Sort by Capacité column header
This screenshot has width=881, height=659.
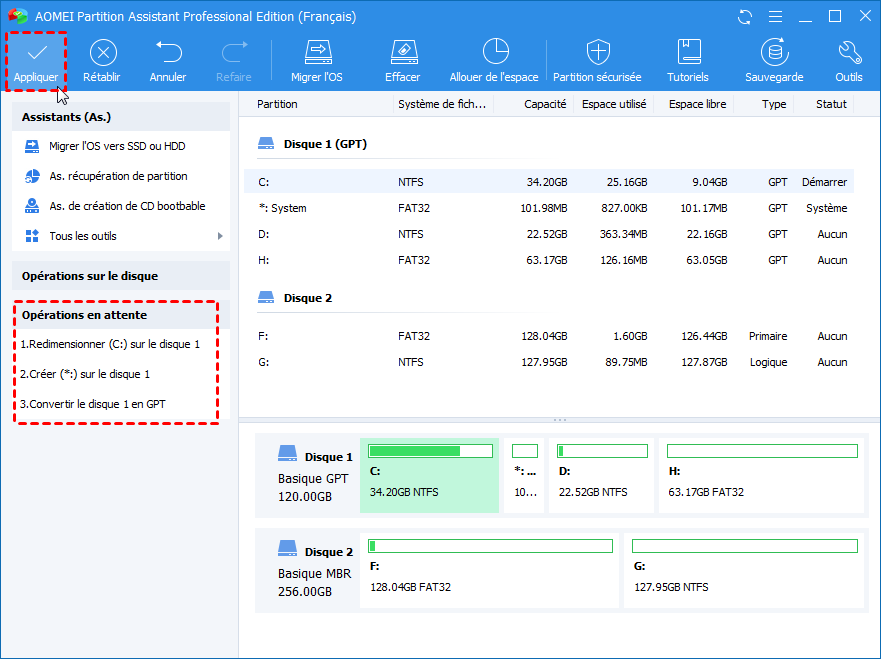coord(545,104)
